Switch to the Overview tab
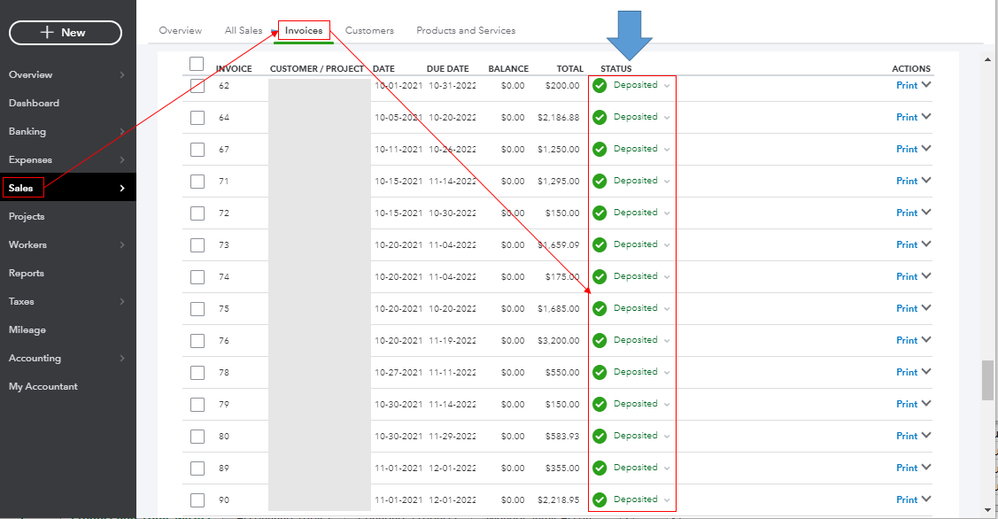 point(180,31)
